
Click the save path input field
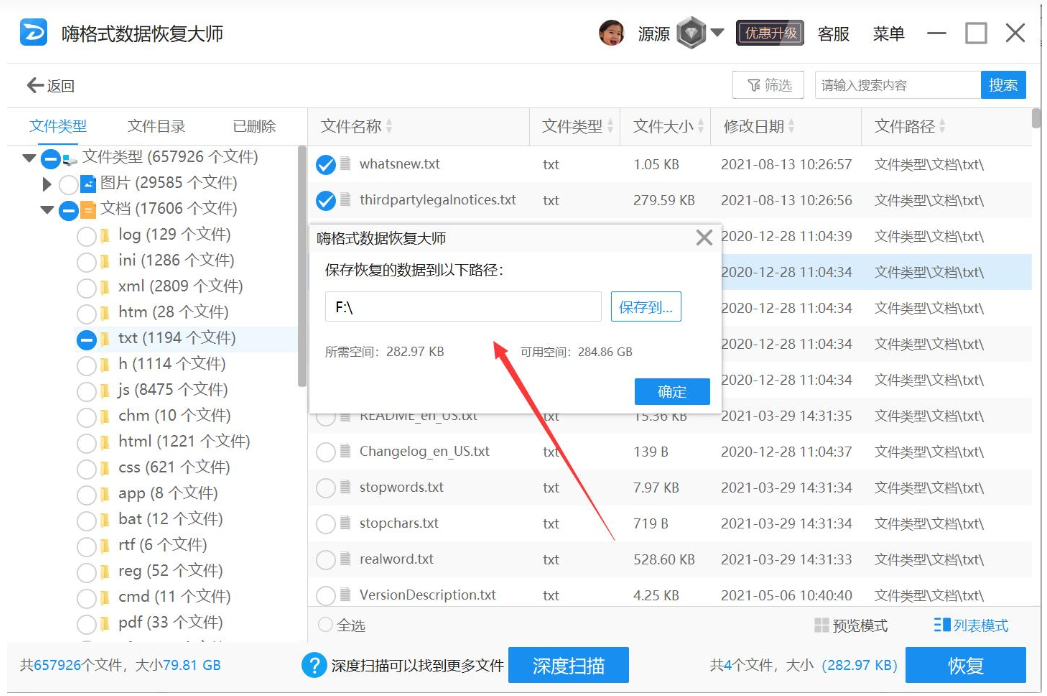(463, 307)
